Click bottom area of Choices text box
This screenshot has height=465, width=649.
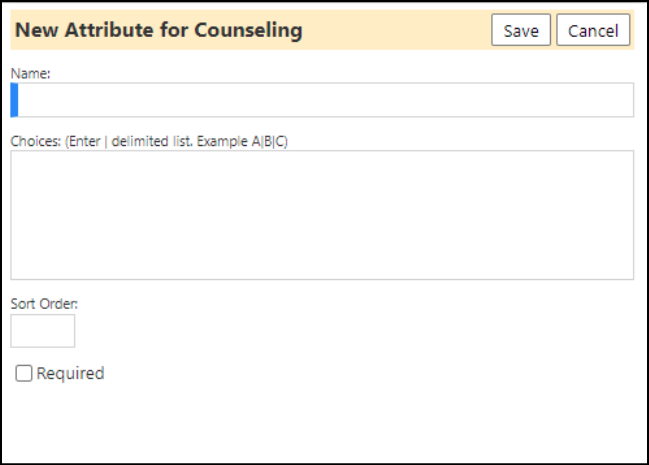pyautogui.click(x=322, y=265)
